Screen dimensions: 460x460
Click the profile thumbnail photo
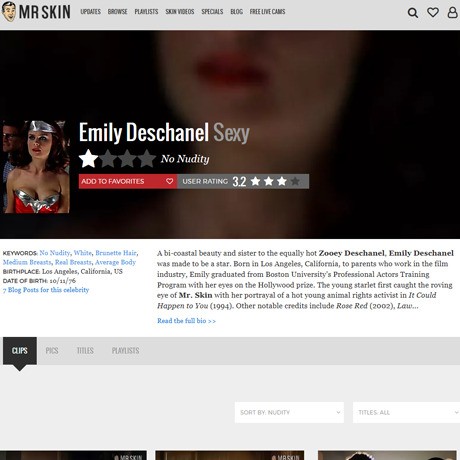[36, 167]
